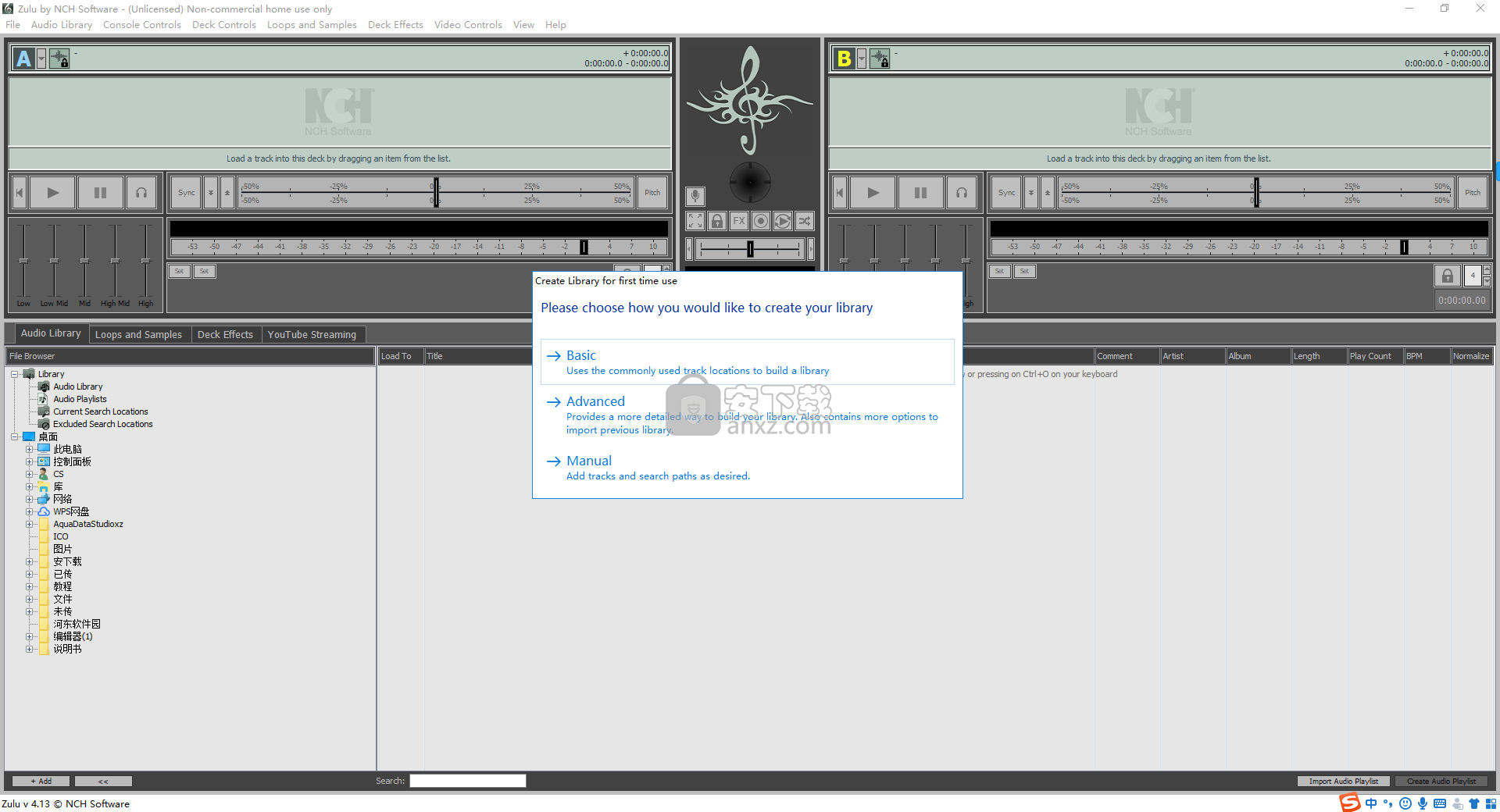The width and height of the screenshot is (1500, 812).
Task: Lower Deck A pitch with down arrows
Action: coord(211,193)
